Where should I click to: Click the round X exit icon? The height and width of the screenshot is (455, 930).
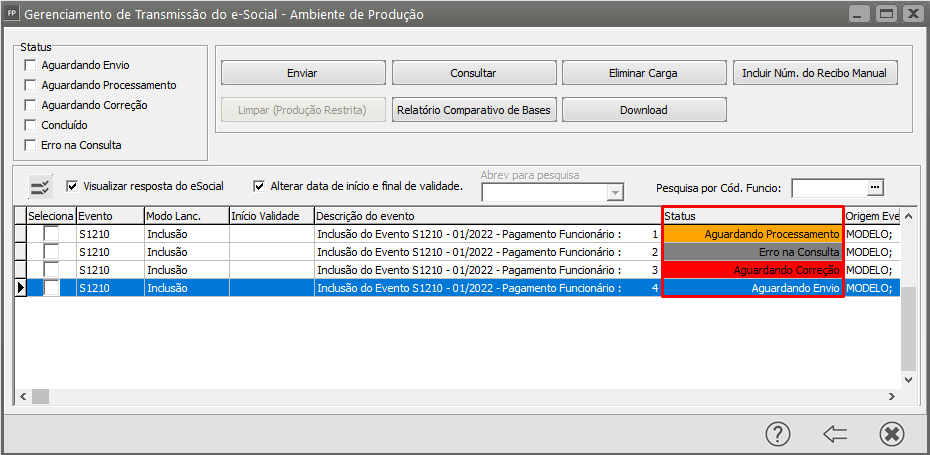pos(891,434)
